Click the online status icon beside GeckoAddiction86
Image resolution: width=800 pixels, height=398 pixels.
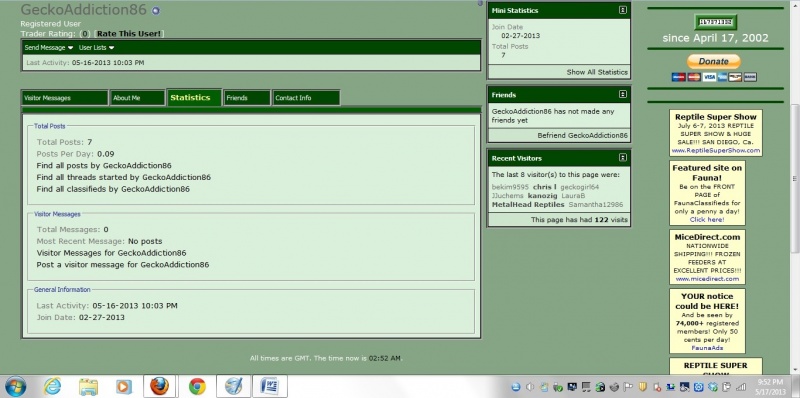[156, 10]
